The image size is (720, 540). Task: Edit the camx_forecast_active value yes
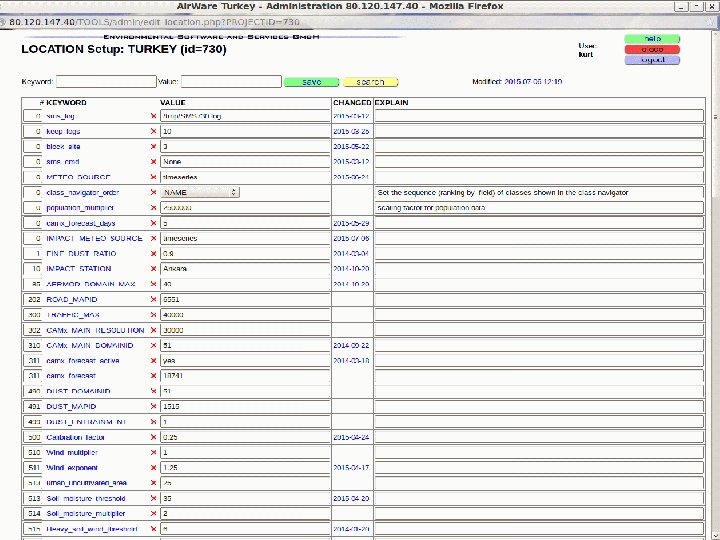[245, 360]
